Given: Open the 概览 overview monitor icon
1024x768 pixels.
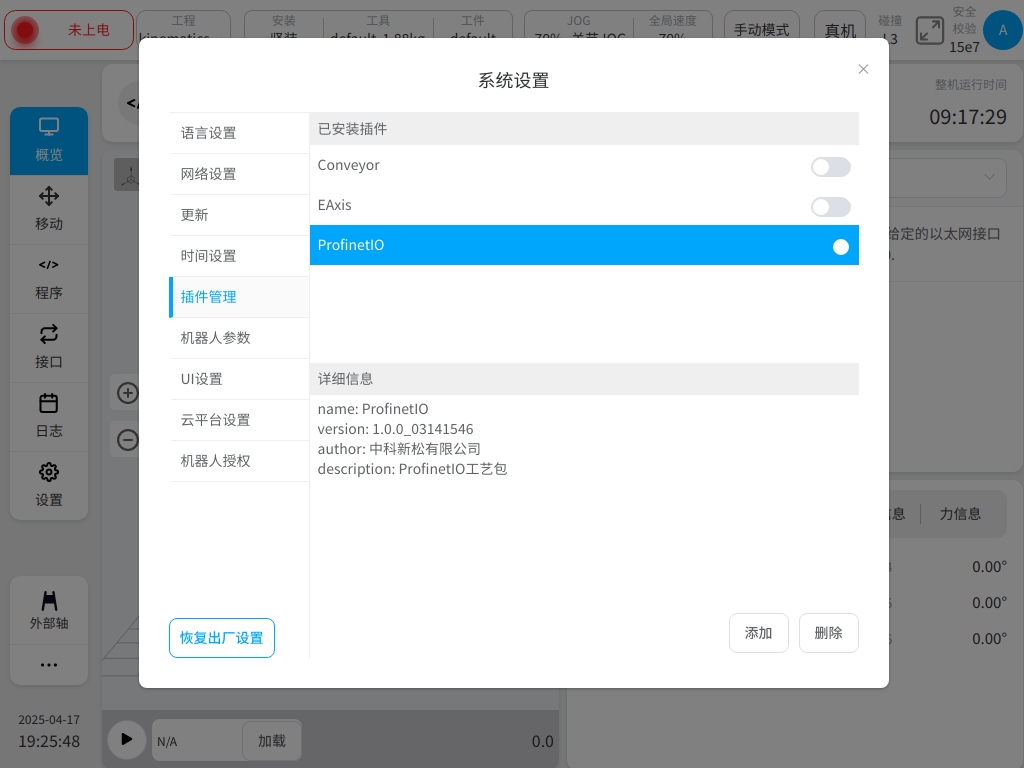Looking at the screenshot, I should click(x=49, y=128).
